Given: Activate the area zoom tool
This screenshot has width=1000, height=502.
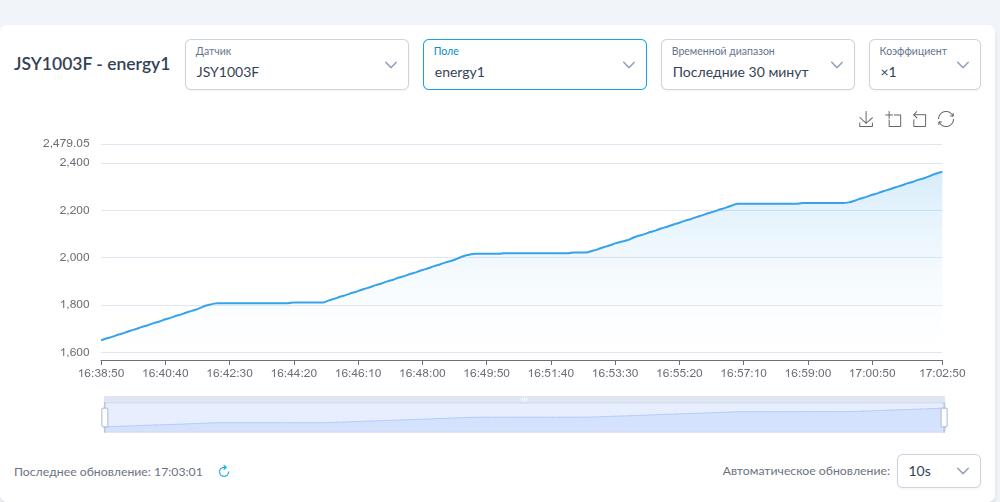Looking at the screenshot, I should 893,120.
